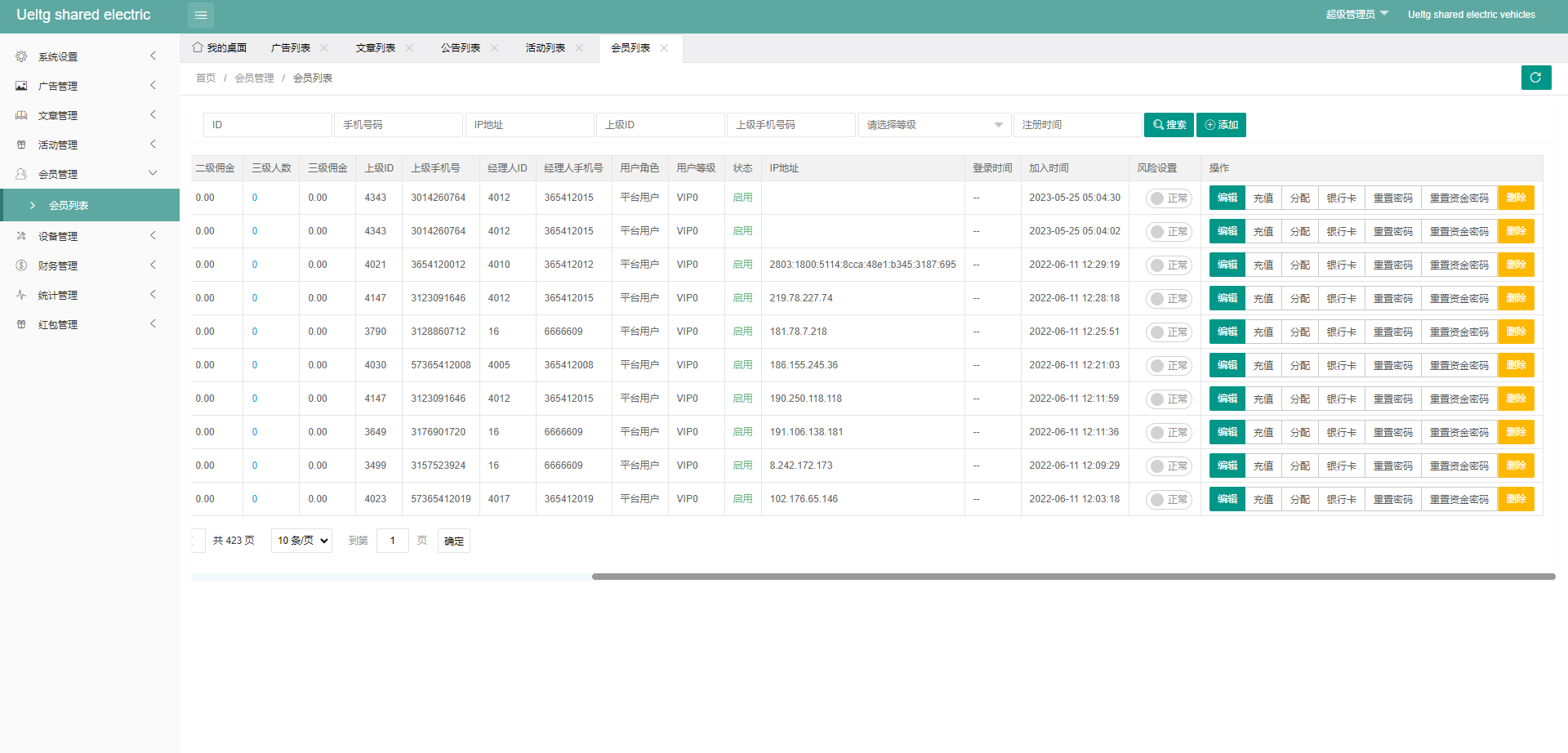Click the 文章管理 book icon in sidebar
The height and width of the screenshot is (753, 1568).
(x=21, y=115)
